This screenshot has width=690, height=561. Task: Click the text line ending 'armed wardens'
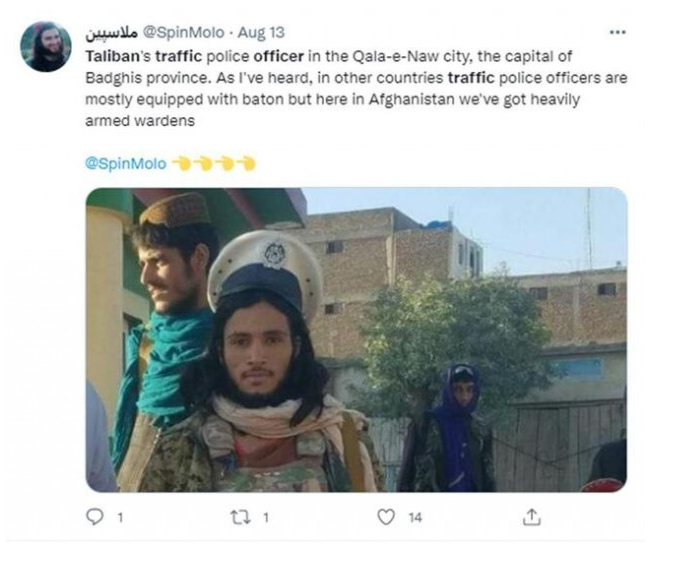point(140,121)
